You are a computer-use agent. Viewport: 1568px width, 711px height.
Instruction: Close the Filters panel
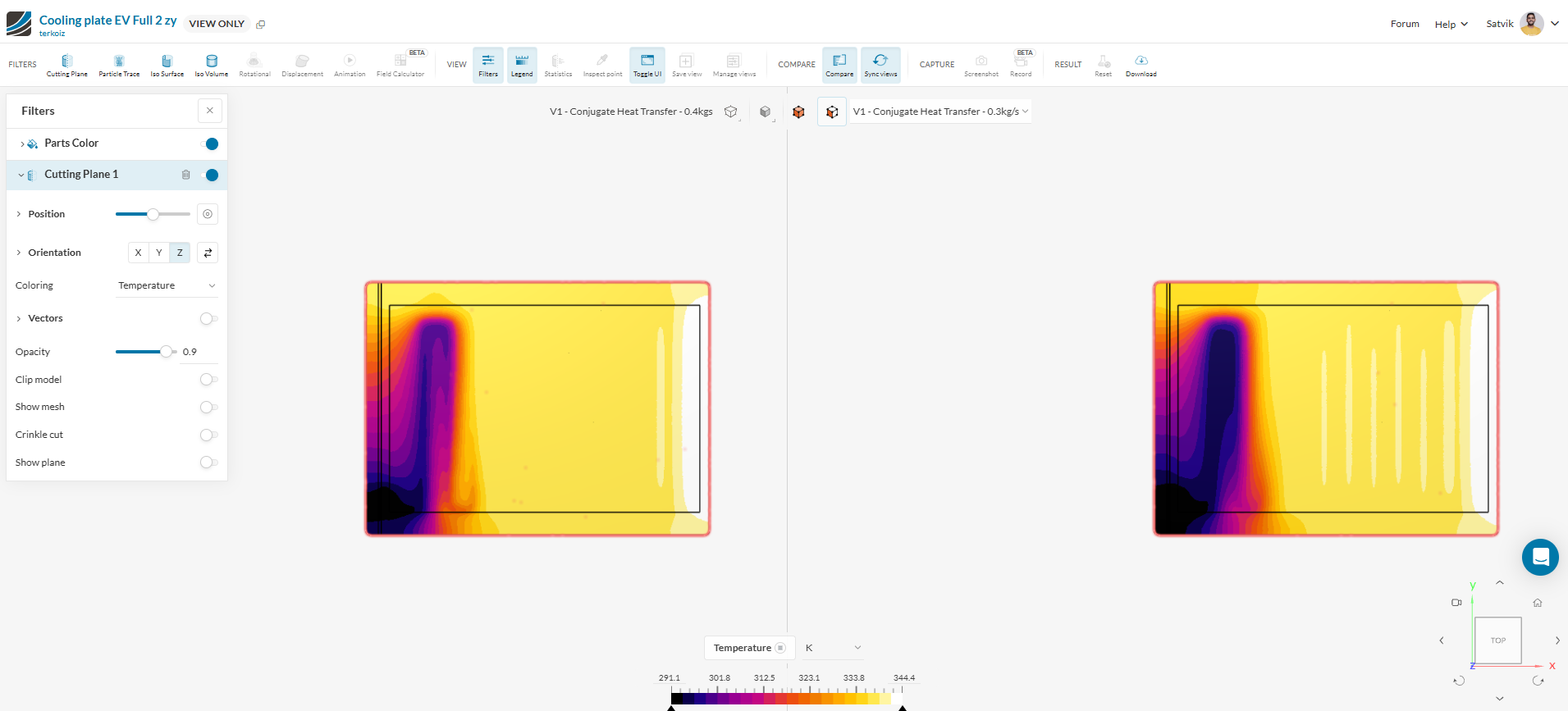[x=210, y=111]
